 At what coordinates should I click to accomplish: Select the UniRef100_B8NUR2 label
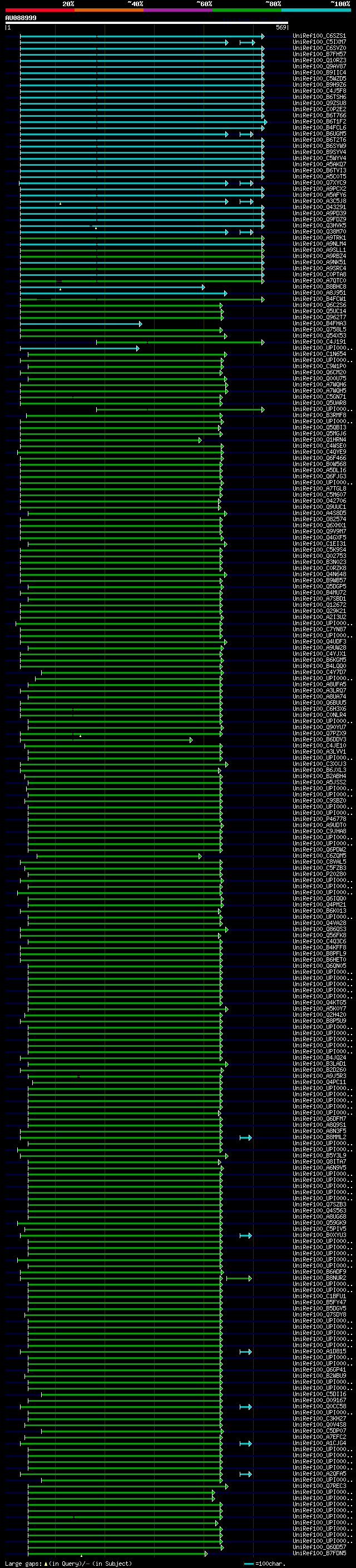coord(319,1278)
